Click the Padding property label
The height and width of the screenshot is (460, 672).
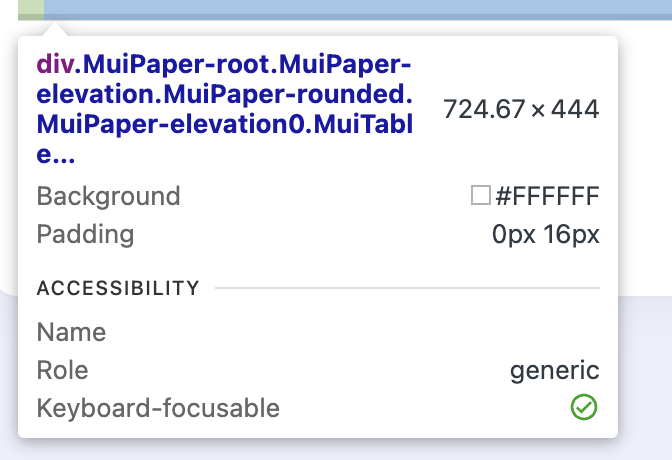click(85, 235)
